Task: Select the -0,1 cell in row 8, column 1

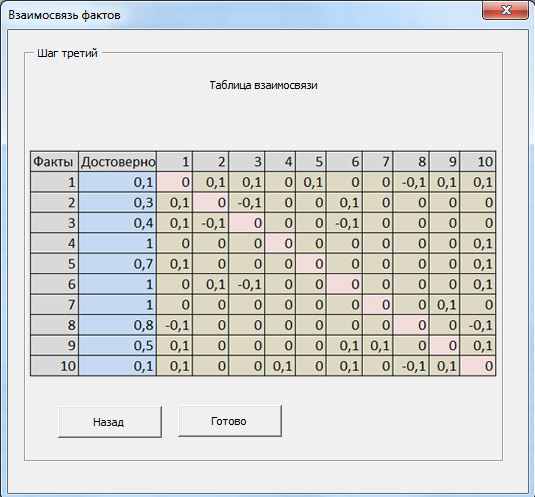Action: (x=174, y=325)
